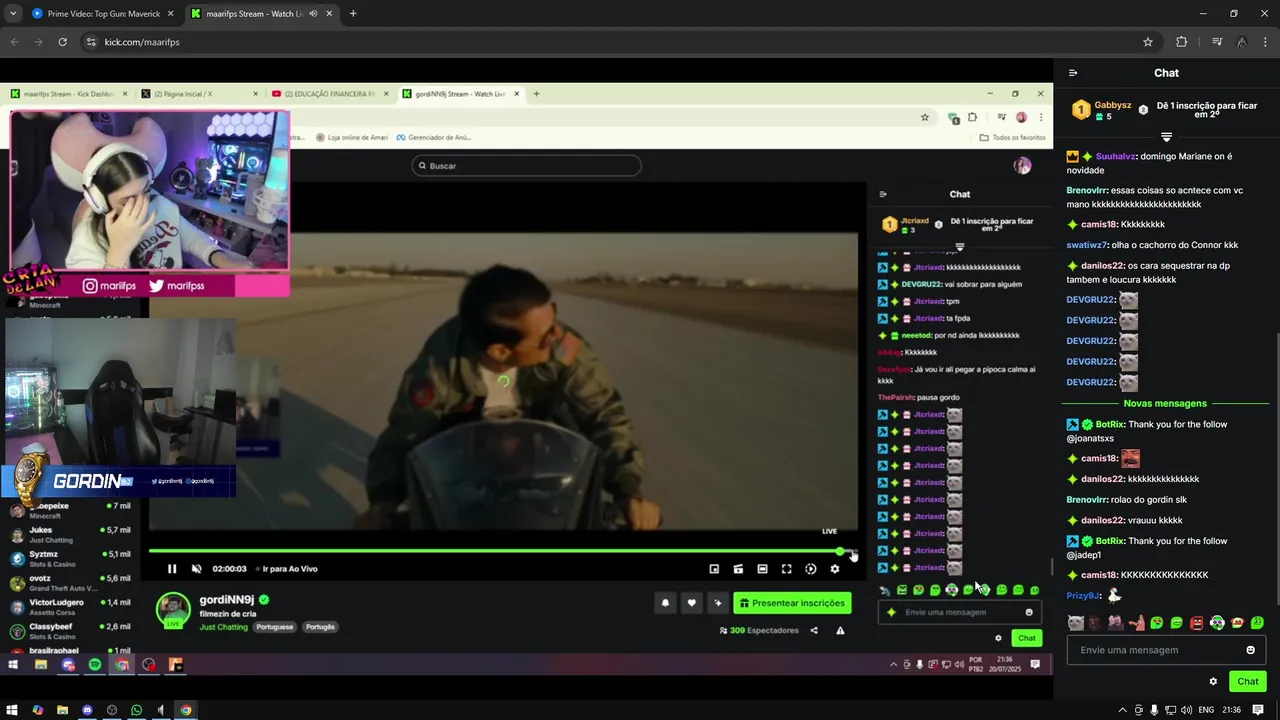This screenshot has height=720, width=1280.
Task: Open the leaderboard info icon beside Gabbysz
Action: (1143, 110)
